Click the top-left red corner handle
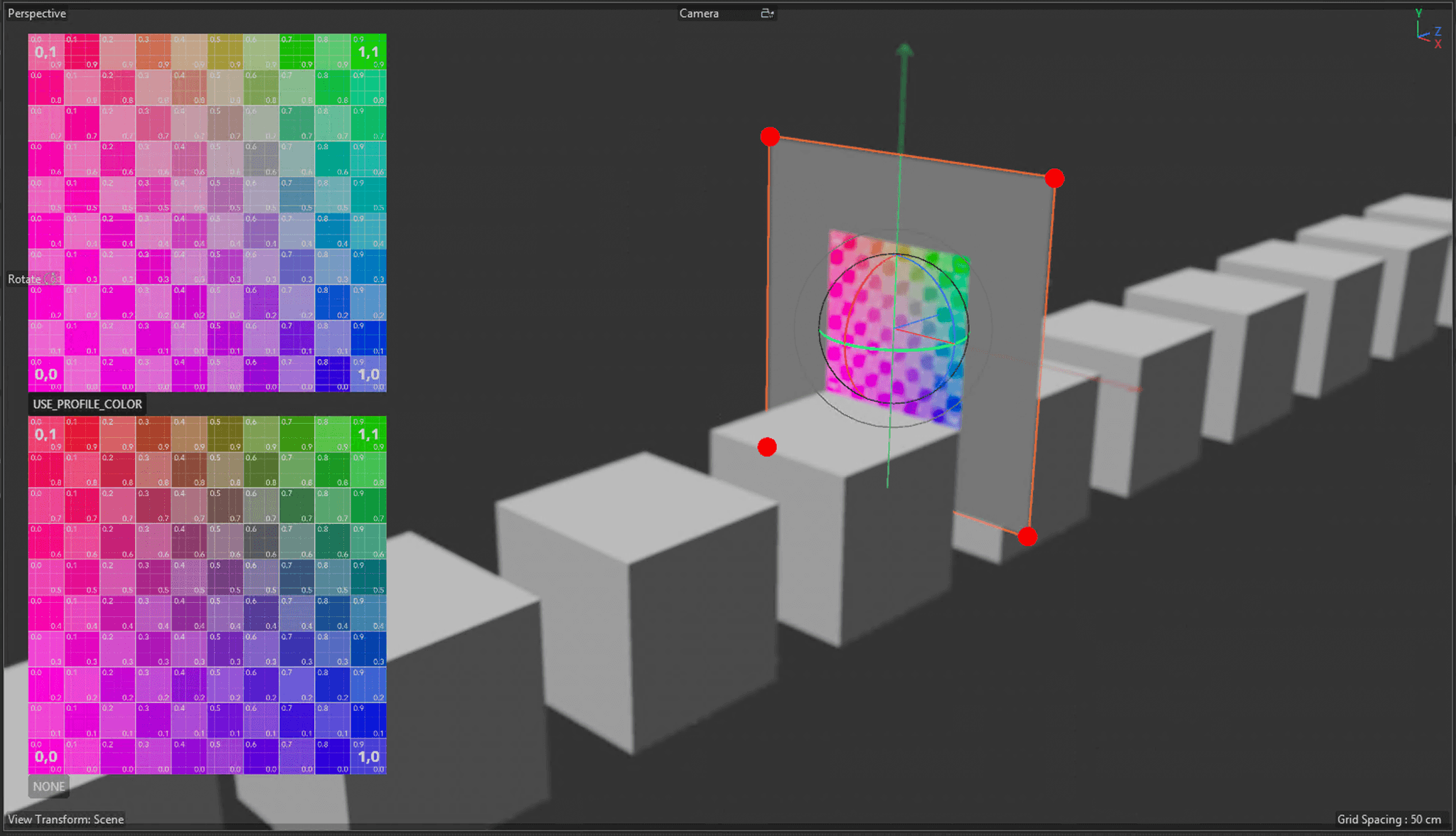Screen dimensions: 1456x836 [770, 136]
